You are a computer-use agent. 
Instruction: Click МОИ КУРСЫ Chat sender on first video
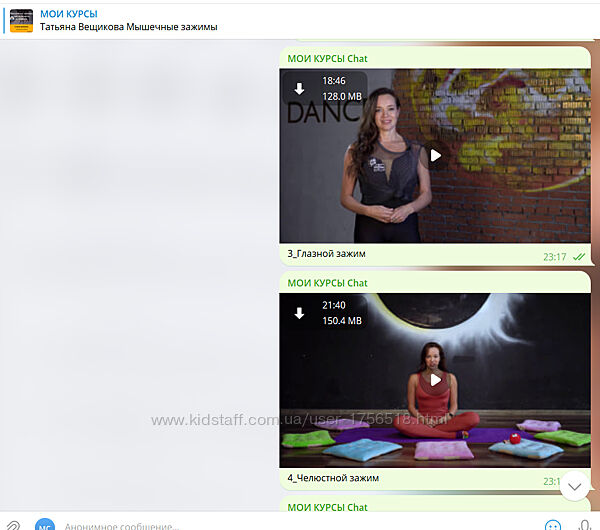327,59
